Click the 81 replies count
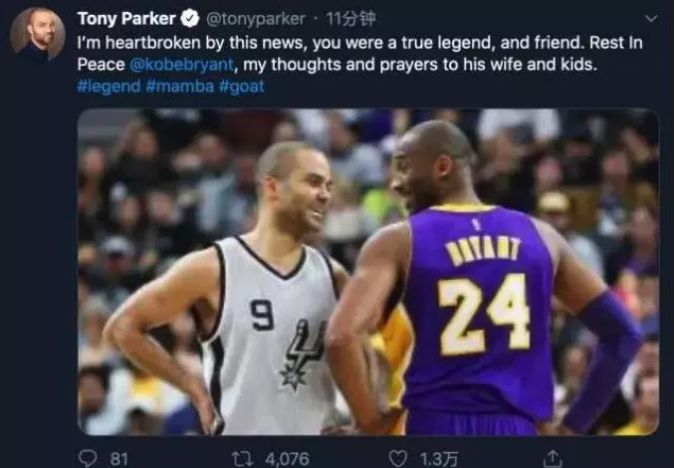Image resolution: width=674 pixels, height=468 pixels. pyautogui.click(x=119, y=459)
